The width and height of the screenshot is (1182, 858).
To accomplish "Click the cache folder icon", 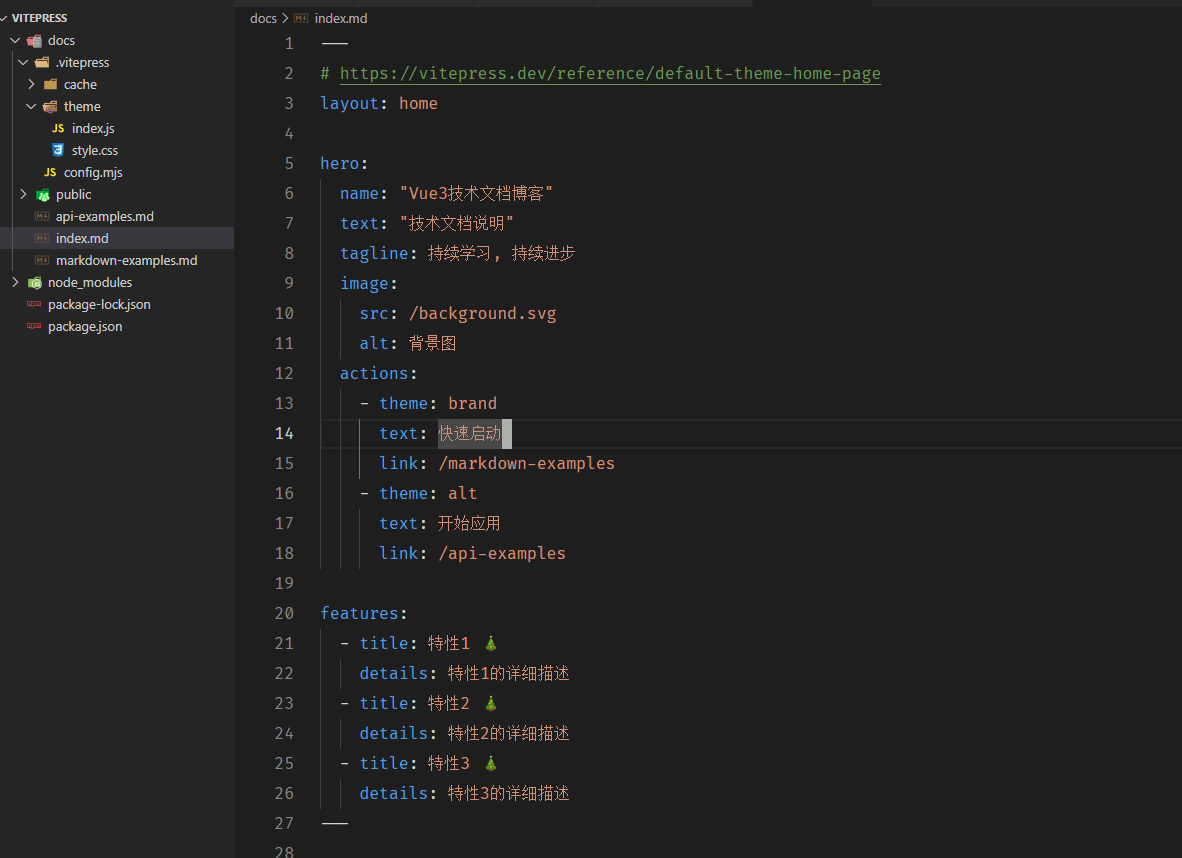I will 51,84.
